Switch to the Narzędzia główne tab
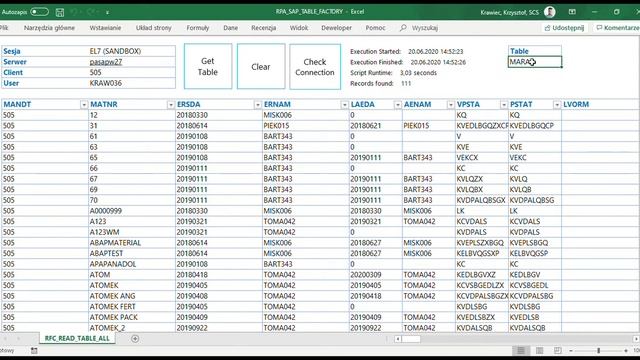 (x=49, y=28)
